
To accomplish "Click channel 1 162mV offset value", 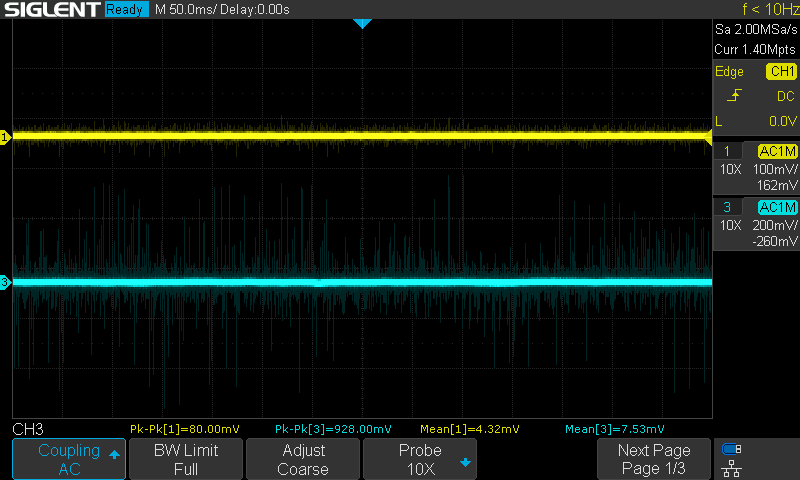I will (x=777, y=185).
